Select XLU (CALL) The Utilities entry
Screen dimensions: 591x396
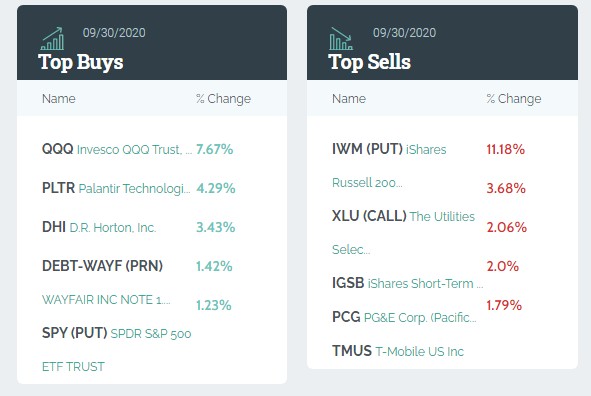tap(403, 232)
